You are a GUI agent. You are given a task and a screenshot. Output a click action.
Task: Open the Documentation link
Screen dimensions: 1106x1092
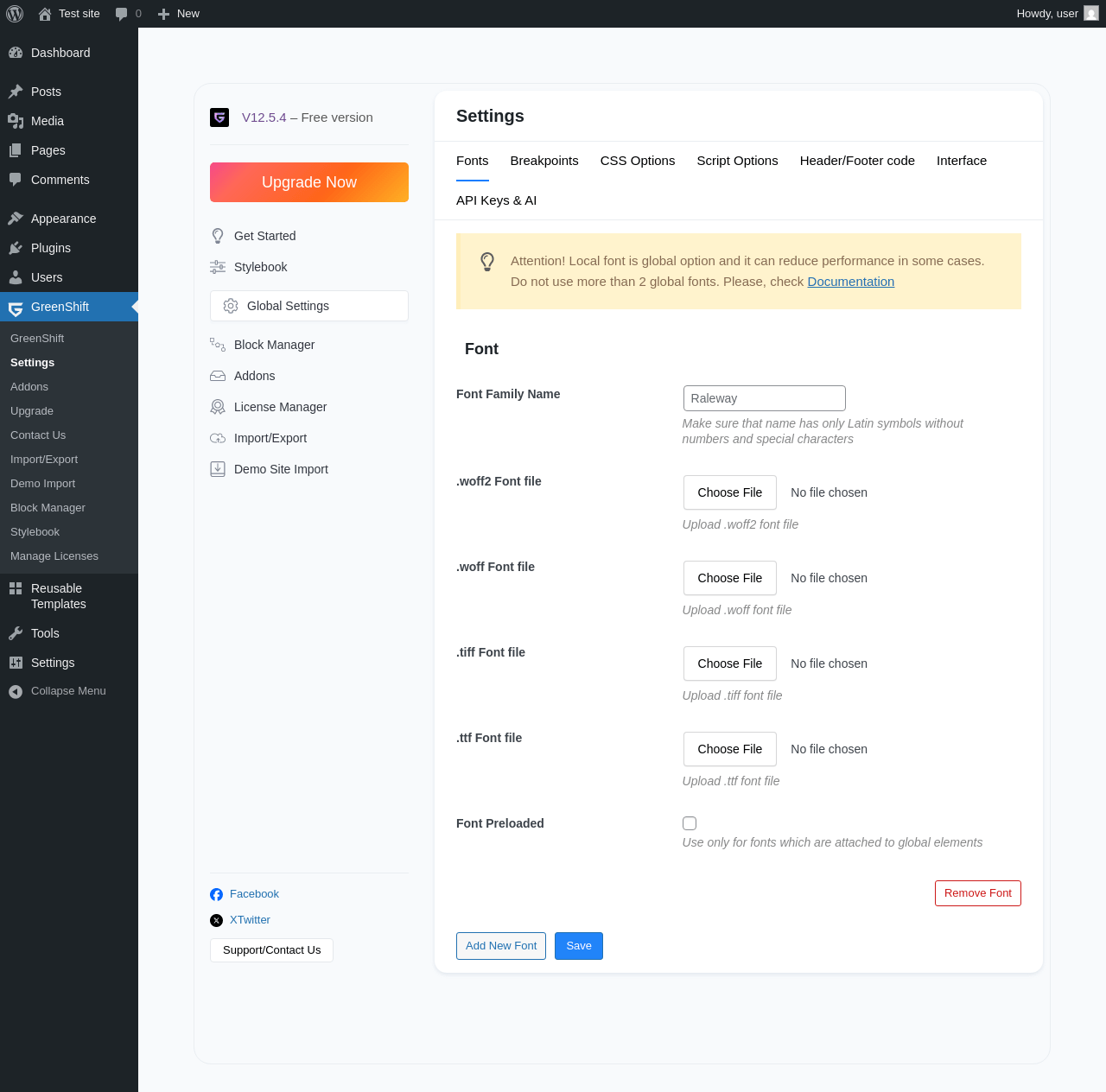click(851, 282)
